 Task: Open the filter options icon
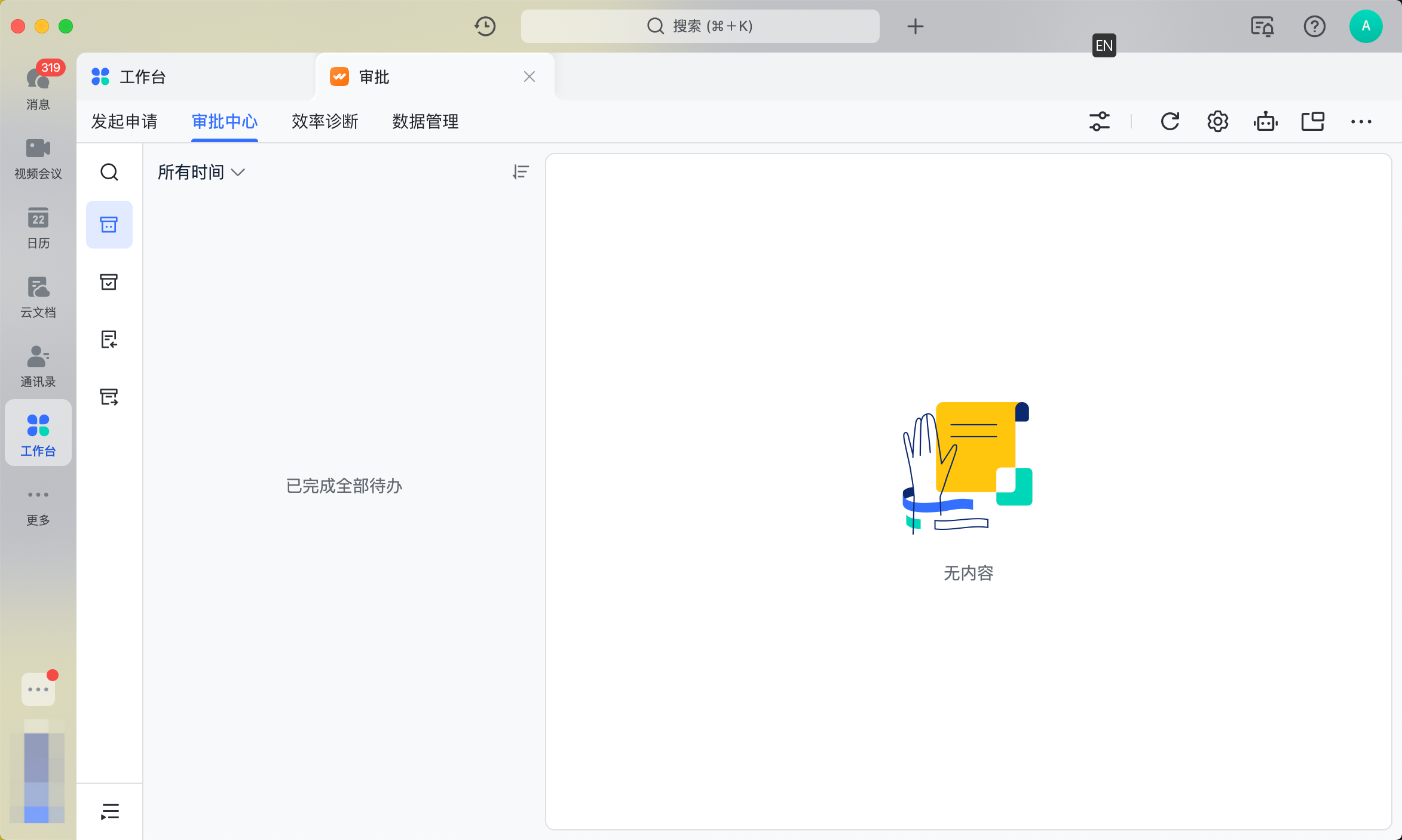1100,121
